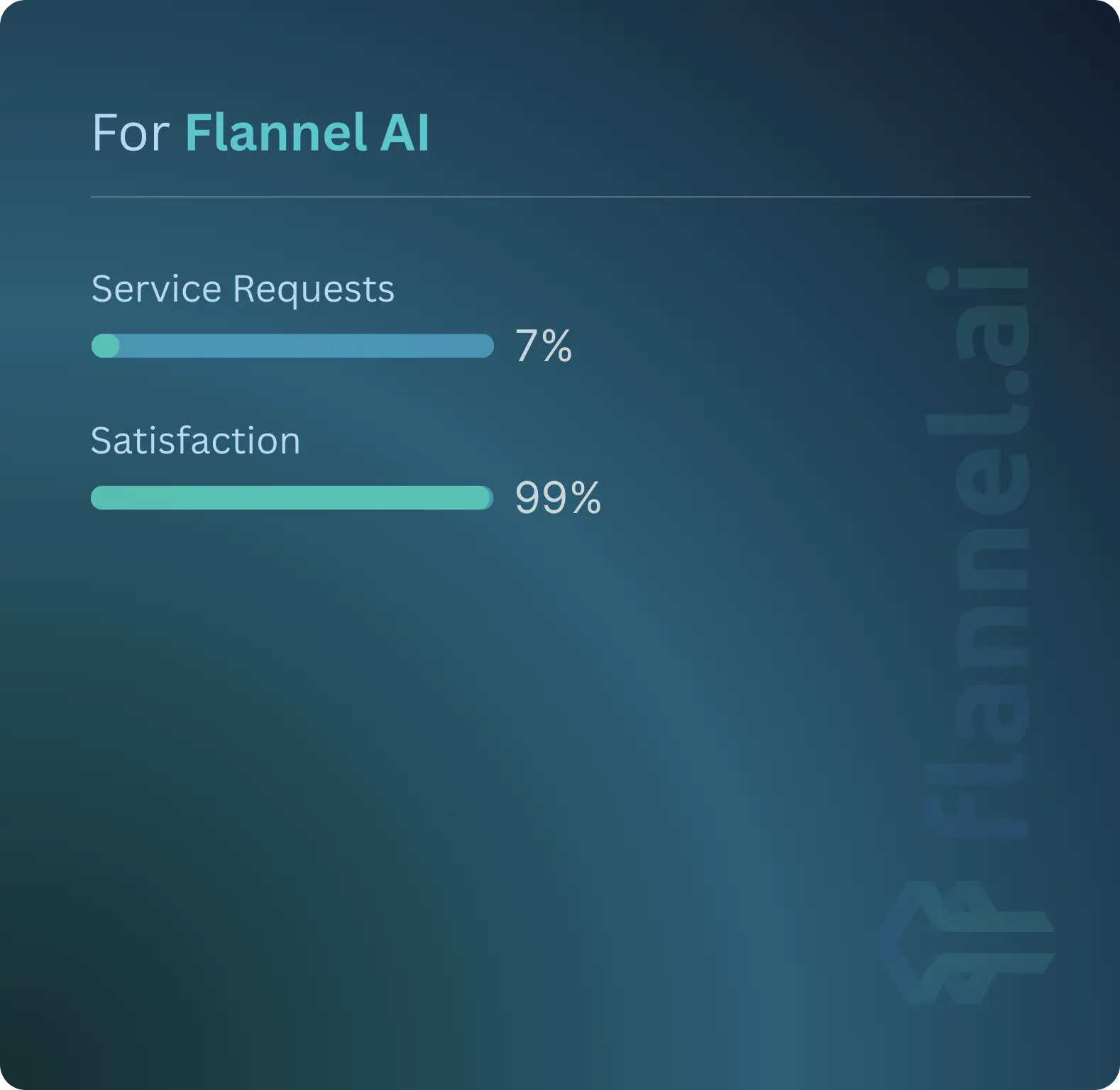Image resolution: width=1120 pixels, height=1090 pixels.
Task: Click the percent sign next to the 7
Action: click(x=555, y=347)
